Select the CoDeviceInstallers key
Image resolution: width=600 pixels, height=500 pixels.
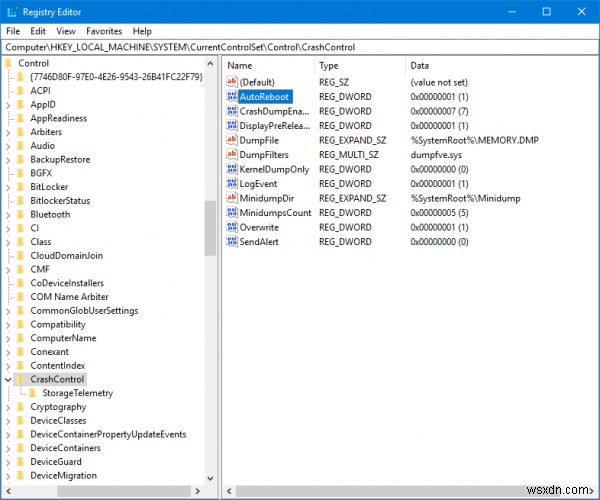click(67, 283)
